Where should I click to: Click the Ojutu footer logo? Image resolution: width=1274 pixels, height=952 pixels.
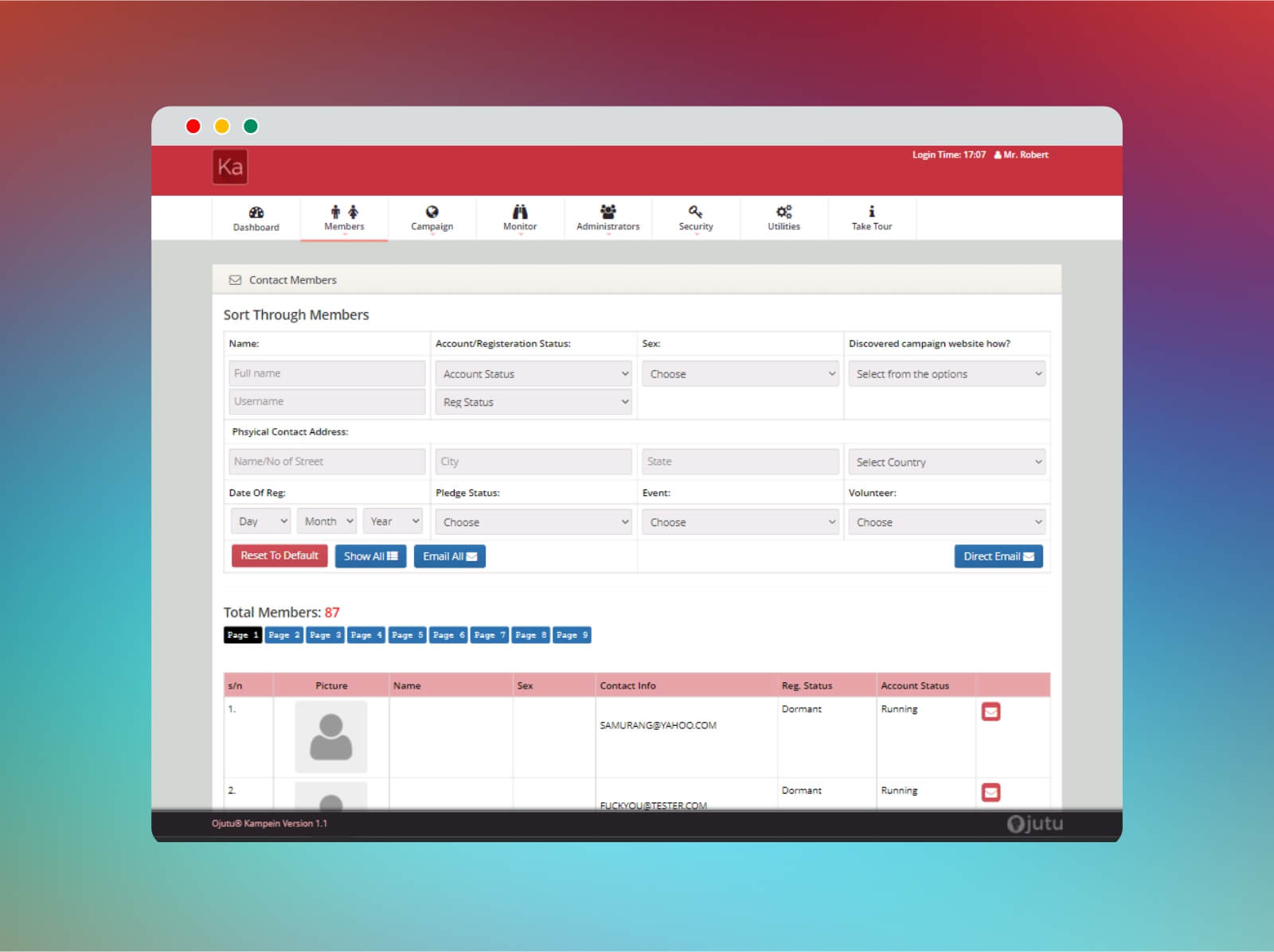pos(1034,824)
